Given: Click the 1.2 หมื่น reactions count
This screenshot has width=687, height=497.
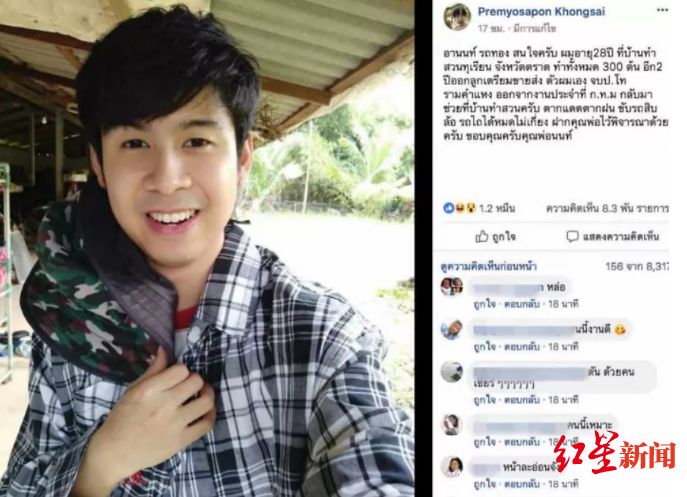Looking at the screenshot, I should [497, 208].
